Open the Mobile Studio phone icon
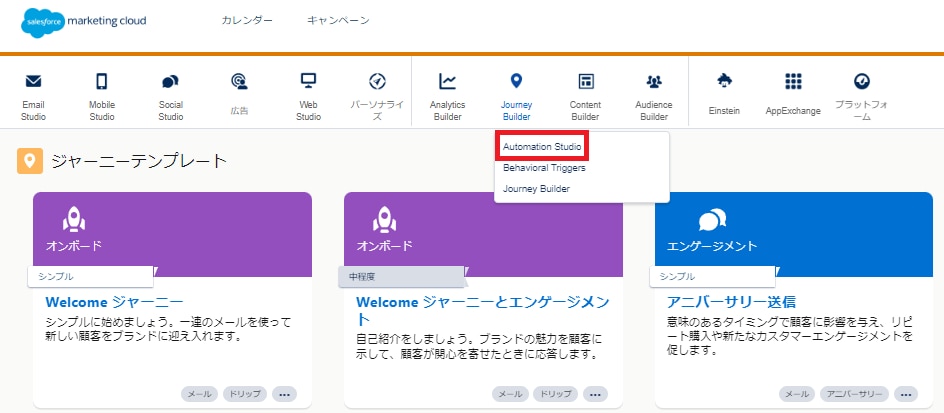The height and width of the screenshot is (413, 944). (x=102, y=81)
